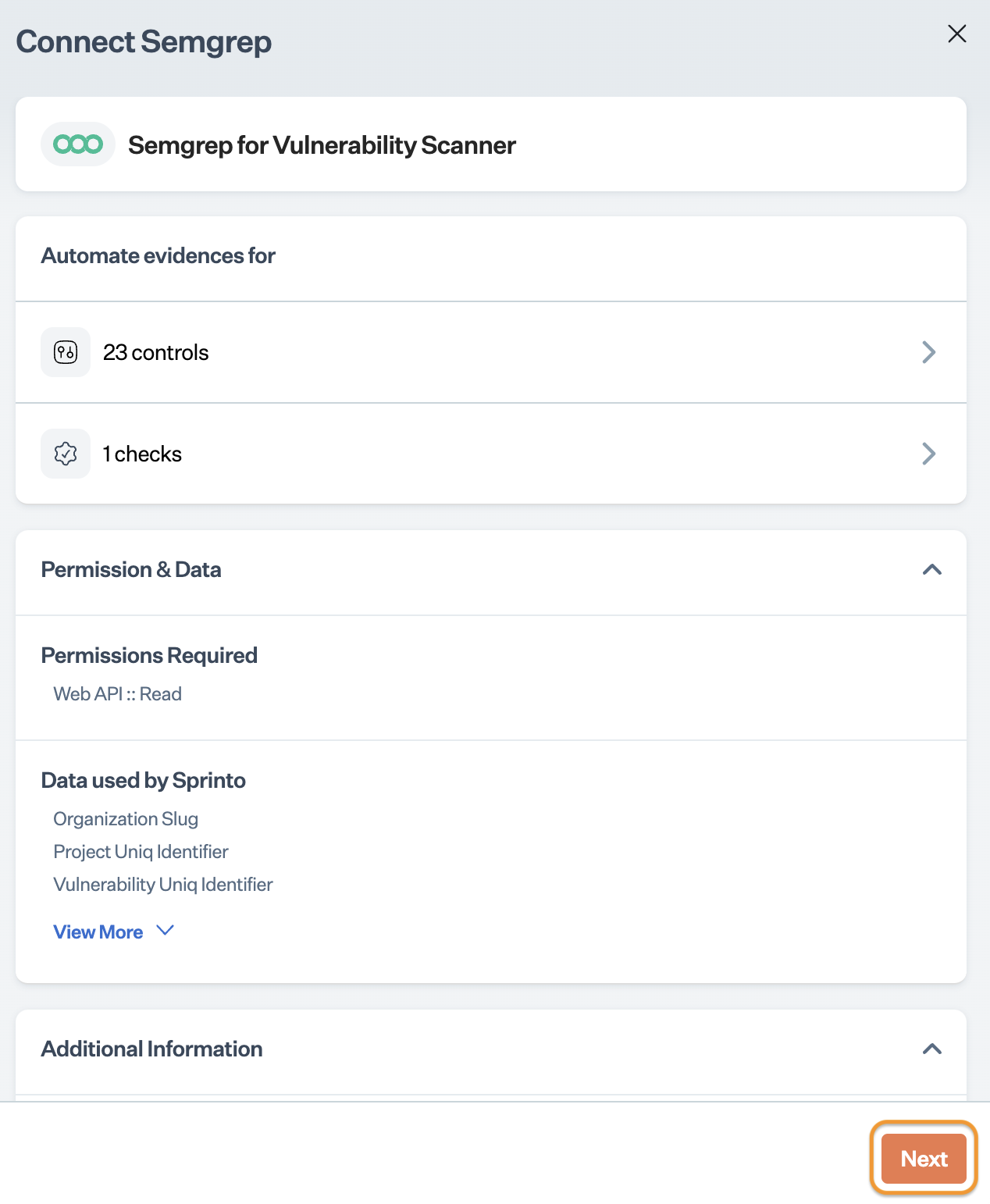The width and height of the screenshot is (990, 1204).
Task: Collapse the Additional Information section
Action: [931, 1049]
